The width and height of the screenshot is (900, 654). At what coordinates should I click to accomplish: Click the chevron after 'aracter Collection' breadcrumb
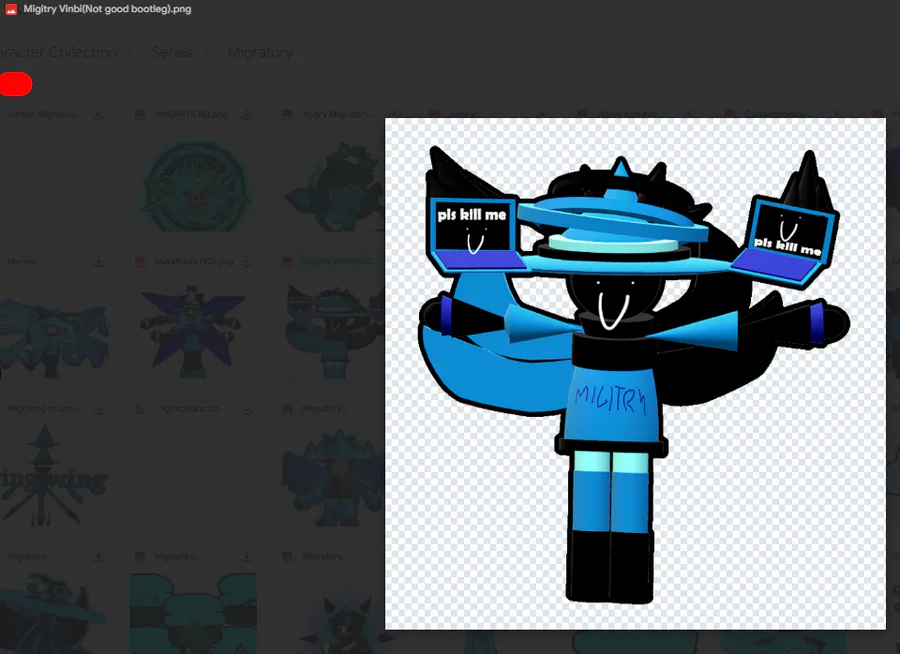coord(130,52)
